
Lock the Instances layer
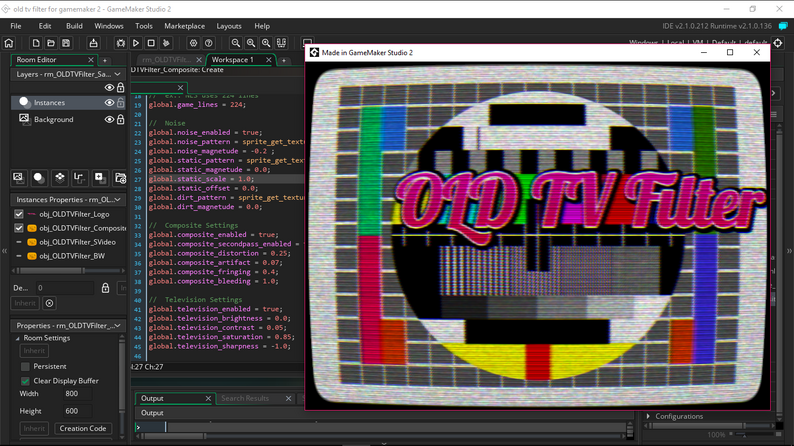(x=121, y=102)
